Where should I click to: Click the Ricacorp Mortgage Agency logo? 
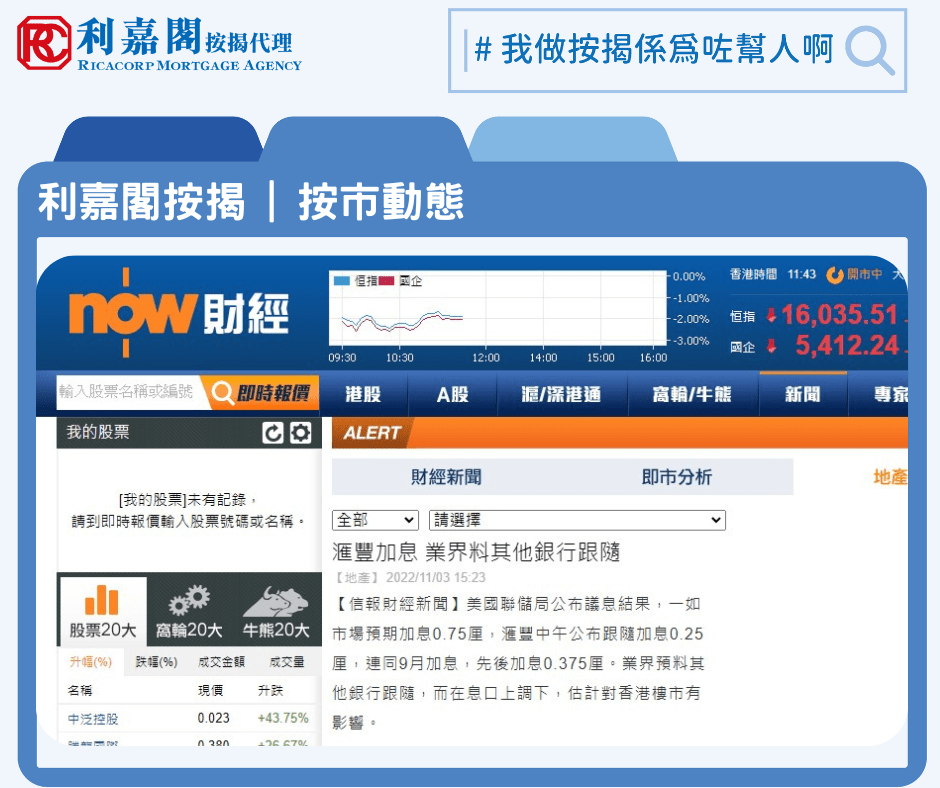159,43
